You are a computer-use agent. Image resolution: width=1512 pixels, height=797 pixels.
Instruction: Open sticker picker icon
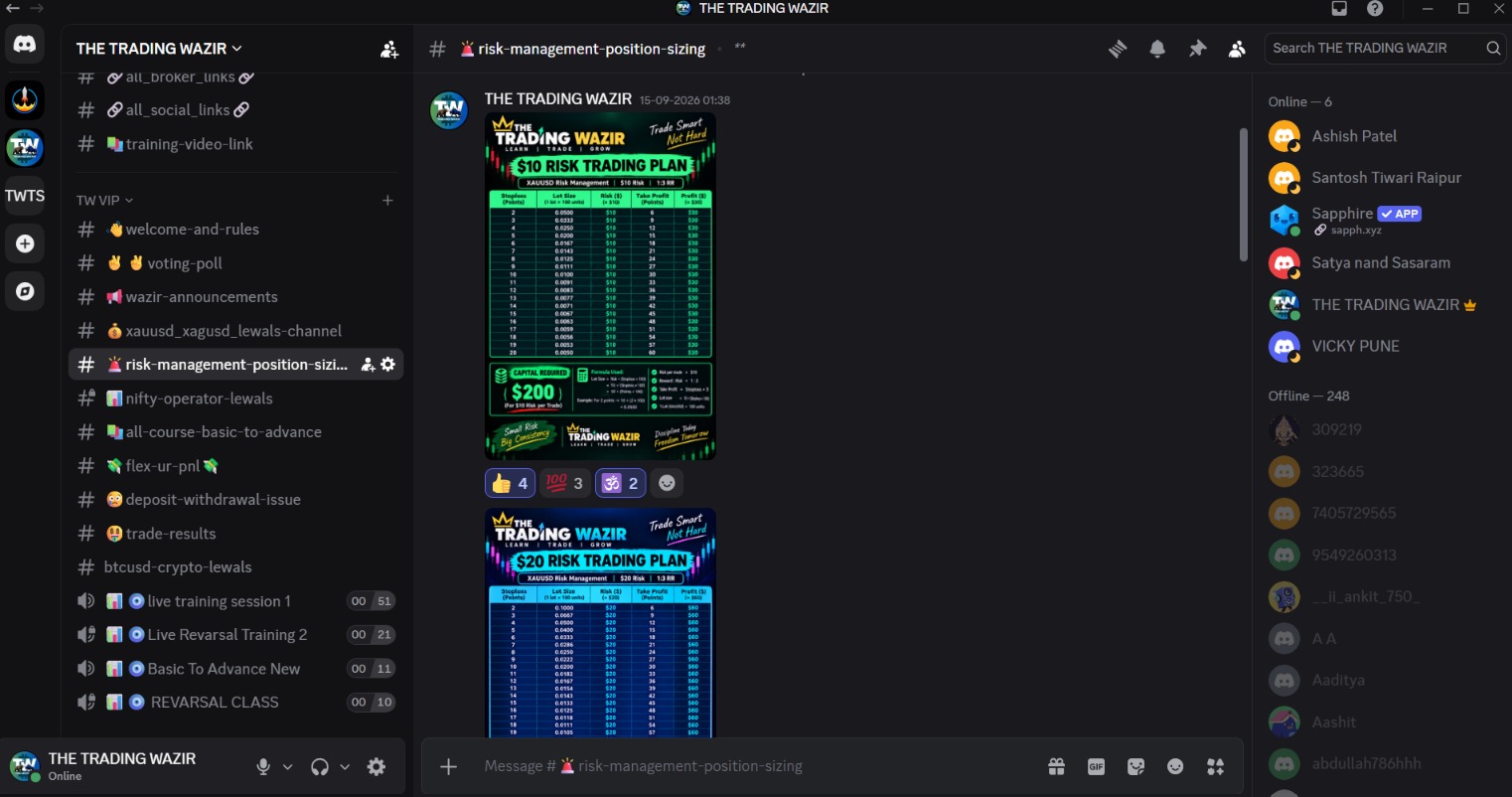pyautogui.click(x=1136, y=766)
